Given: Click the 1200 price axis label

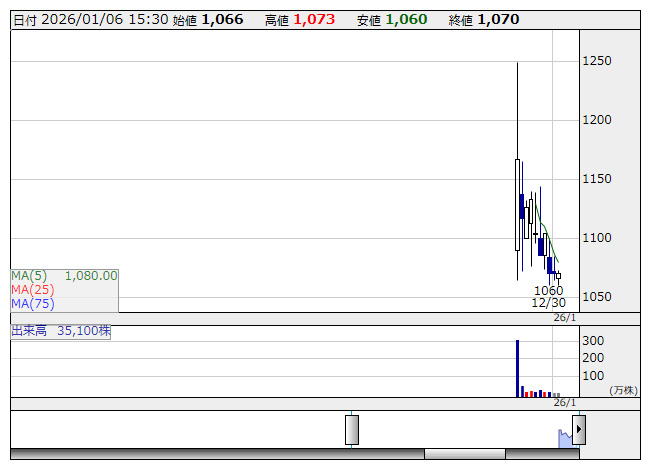Looking at the screenshot, I should (x=597, y=120).
